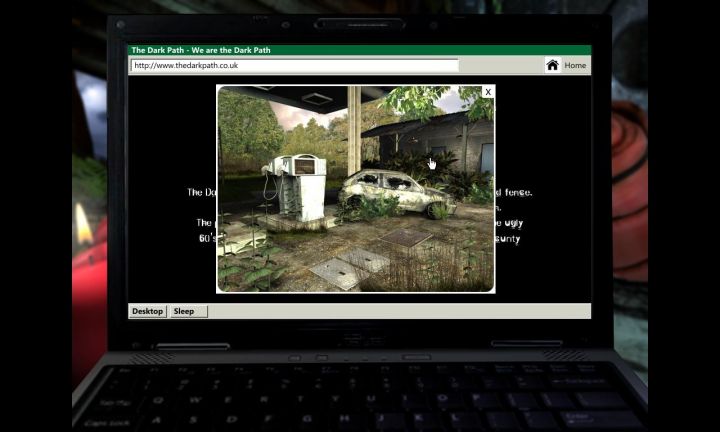
Task: Click the green Dark Path title bar
Action: (360, 50)
